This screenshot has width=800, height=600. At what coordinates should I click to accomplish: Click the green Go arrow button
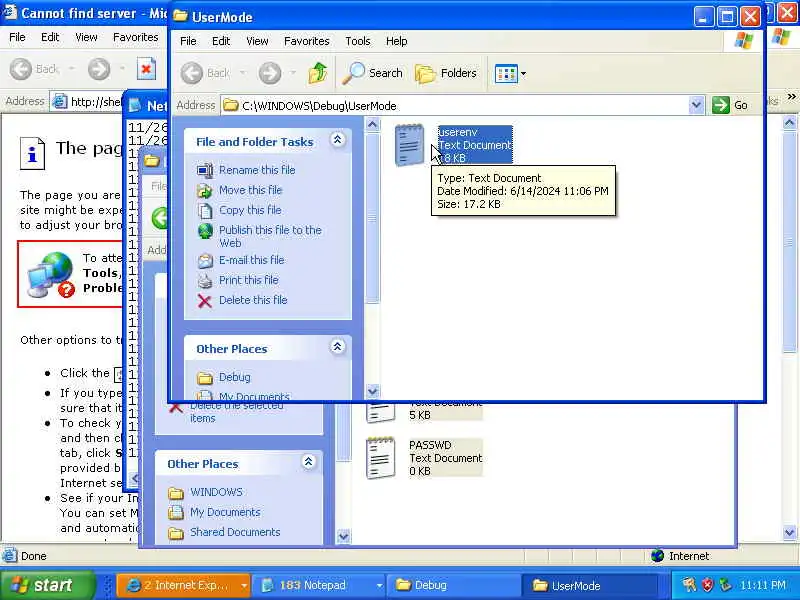720,106
